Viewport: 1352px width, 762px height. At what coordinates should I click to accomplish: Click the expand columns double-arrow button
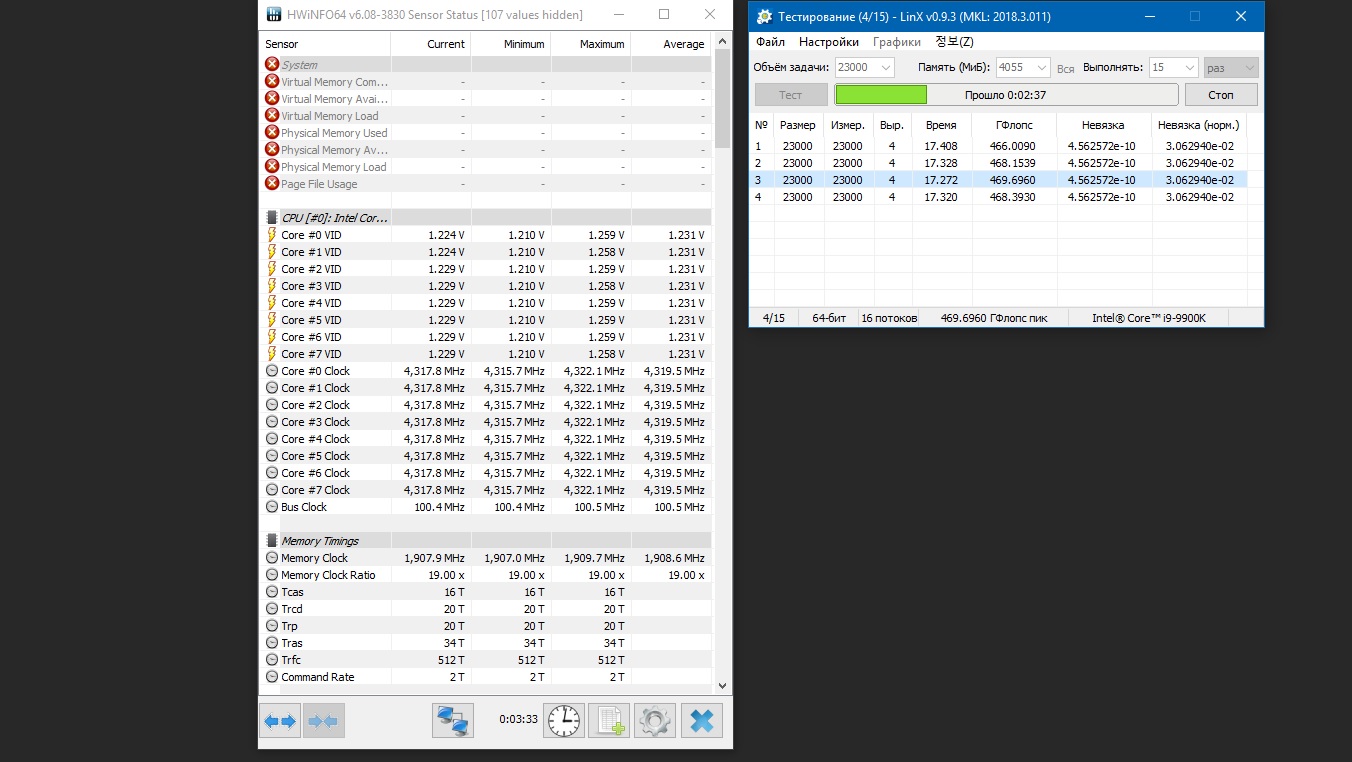pos(280,721)
